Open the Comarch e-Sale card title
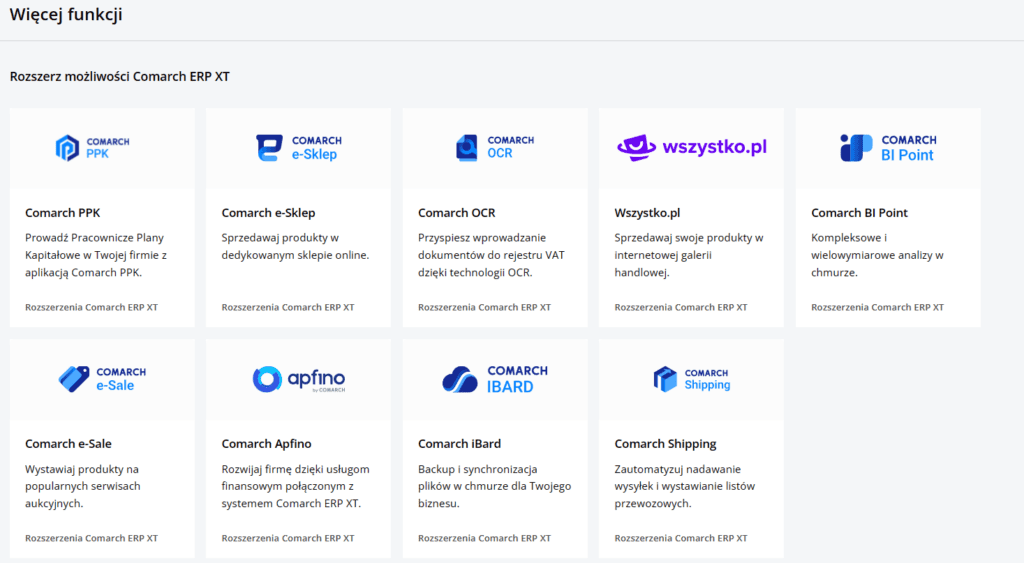The height and width of the screenshot is (563, 1024). click(69, 443)
